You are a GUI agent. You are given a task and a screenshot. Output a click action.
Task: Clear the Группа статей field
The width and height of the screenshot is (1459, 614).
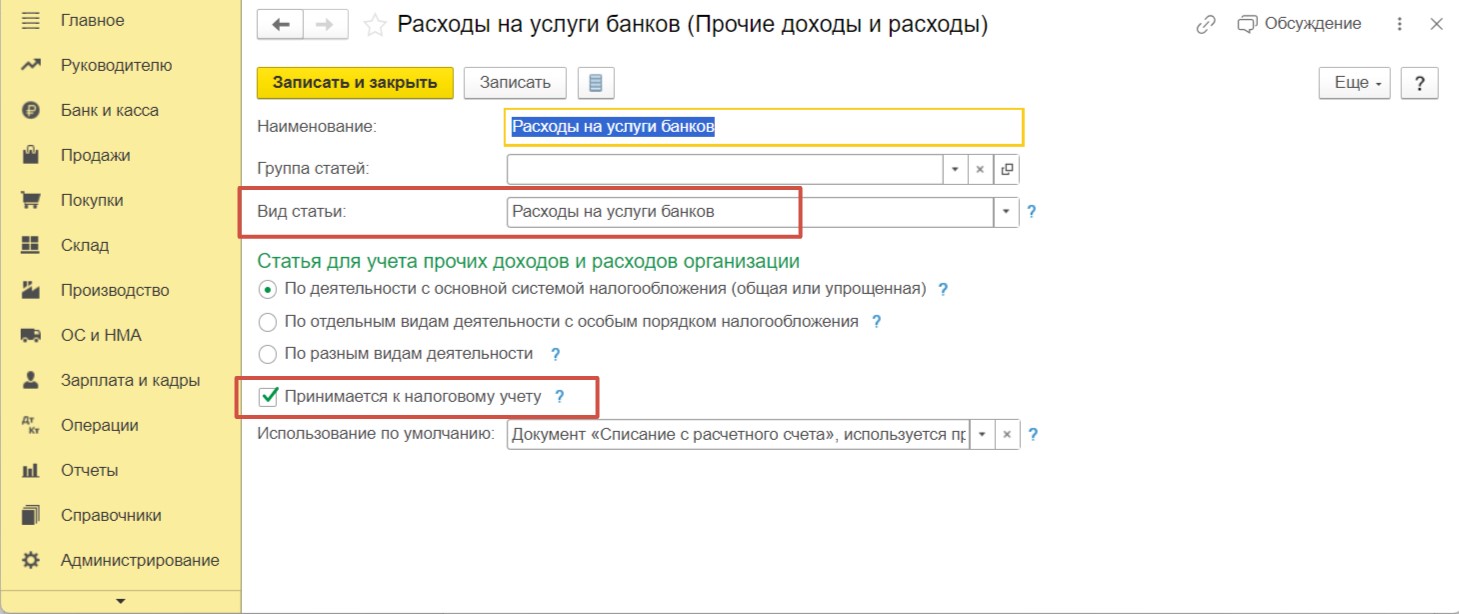[981, 169]
